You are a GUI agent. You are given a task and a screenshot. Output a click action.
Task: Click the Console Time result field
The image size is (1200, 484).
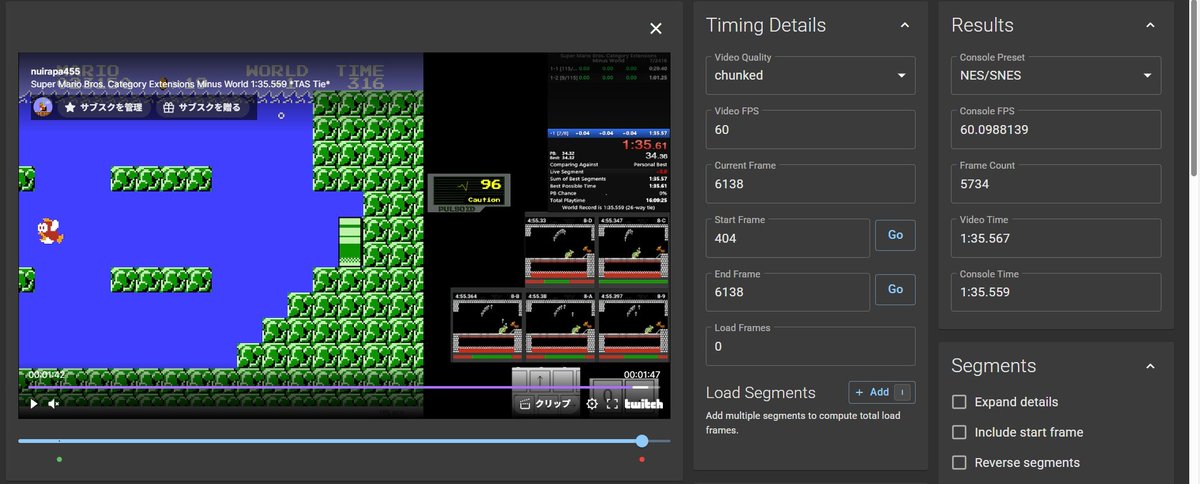[x=1056, y=292]
